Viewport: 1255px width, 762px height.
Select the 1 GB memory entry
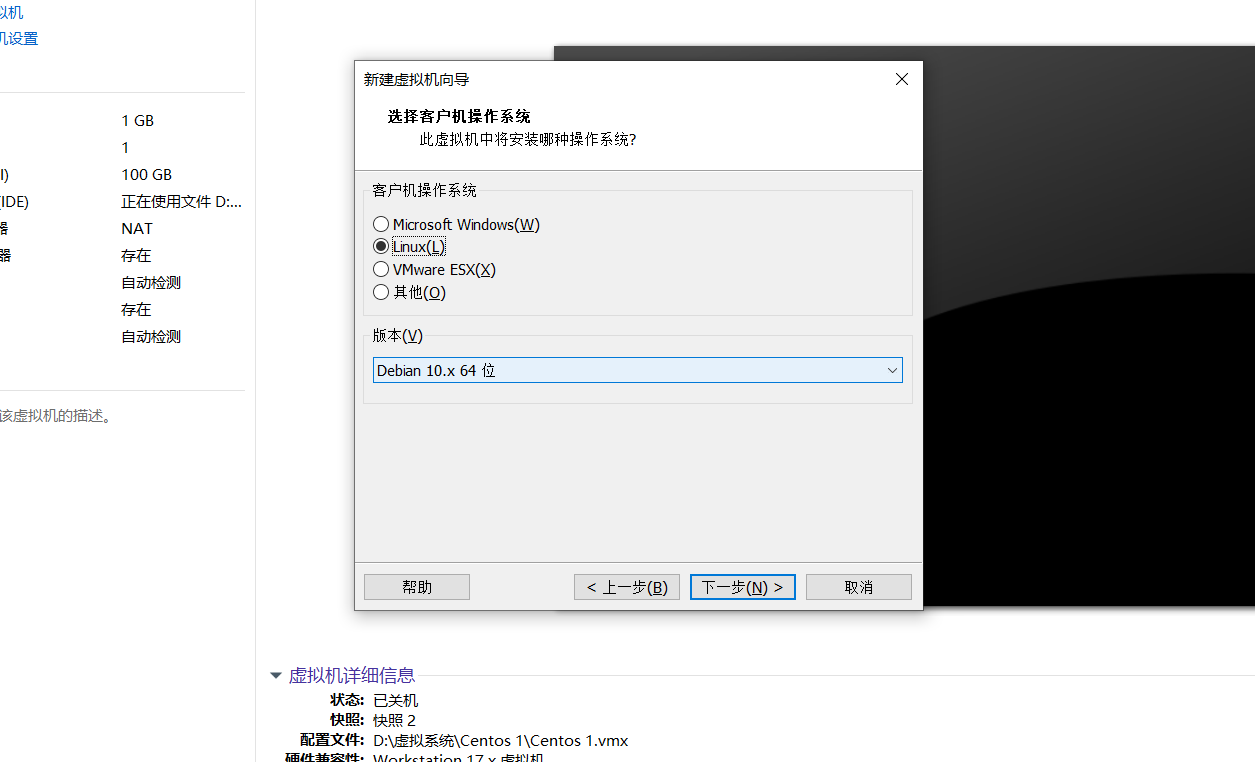[137, 120]
